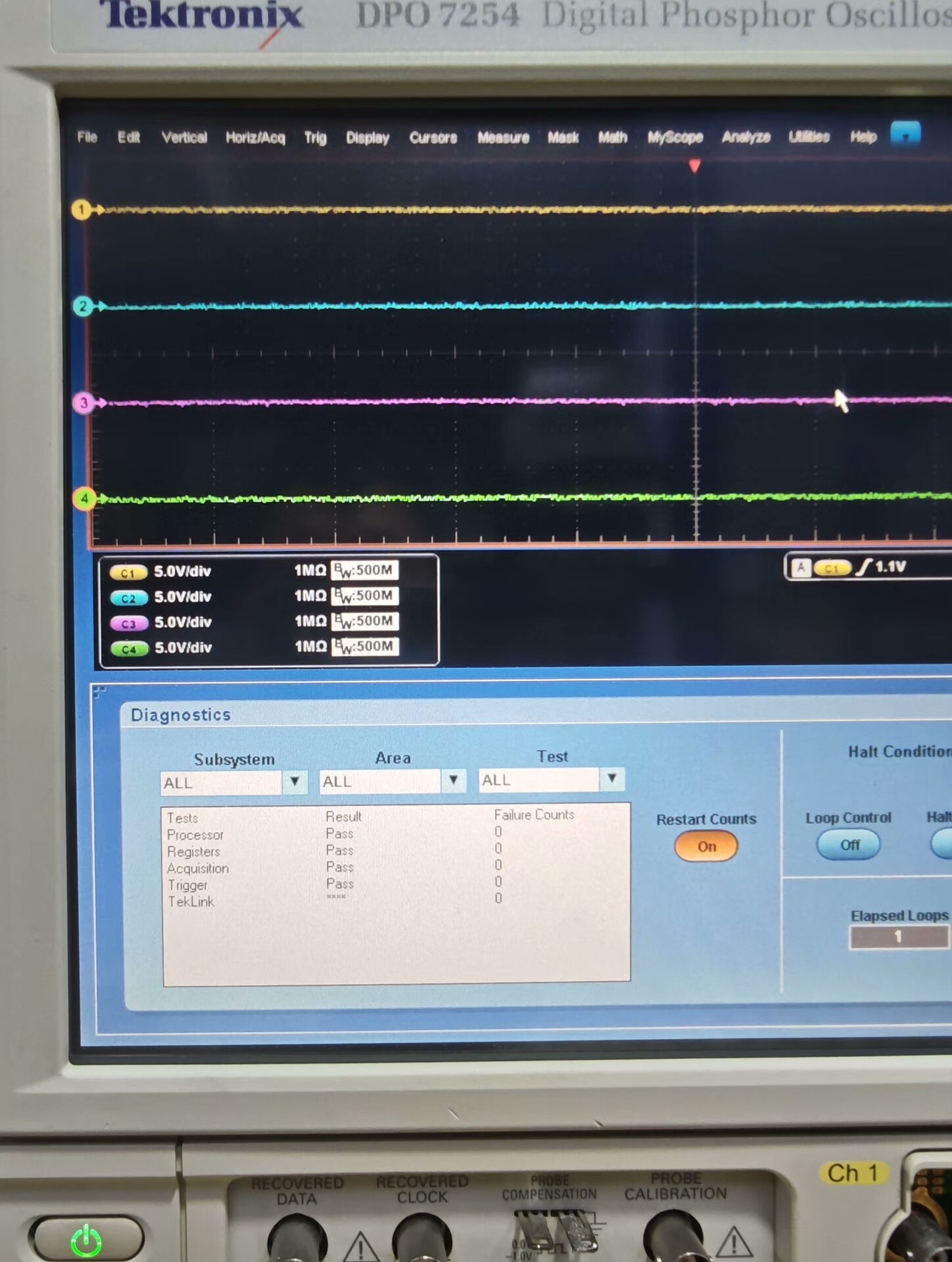This screenshot has height=1262, width=952.
Task: Select channel 4 green ground marker
Action: (x=84, y=499)
